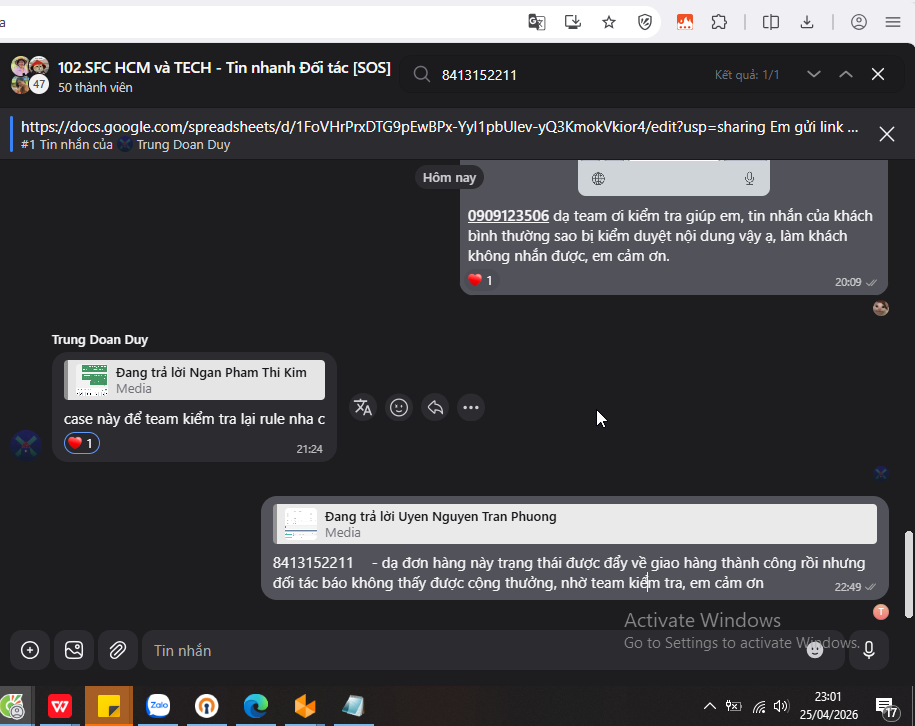Go to previous search result up chevron
Screen dimensions: 915x726
pos(846,74)
